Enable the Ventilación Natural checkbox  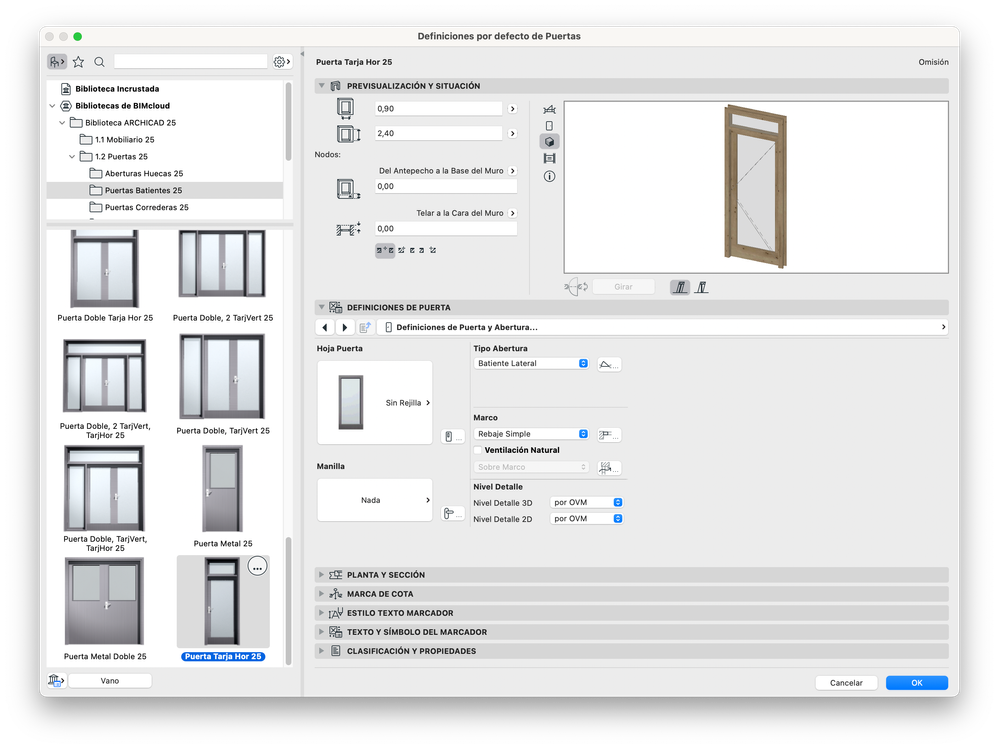tap(478, 450)
